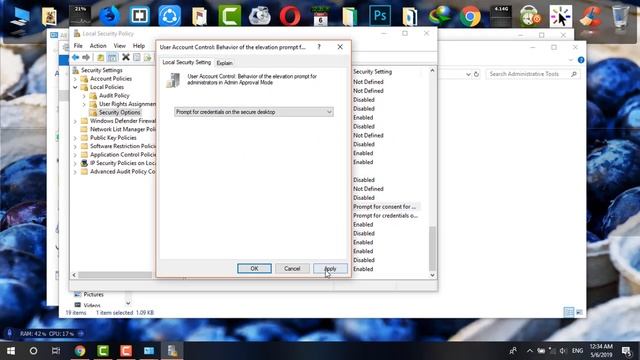Open Task View on the taskbar
The width and height of the screenshot is (640, 360).
56,351
